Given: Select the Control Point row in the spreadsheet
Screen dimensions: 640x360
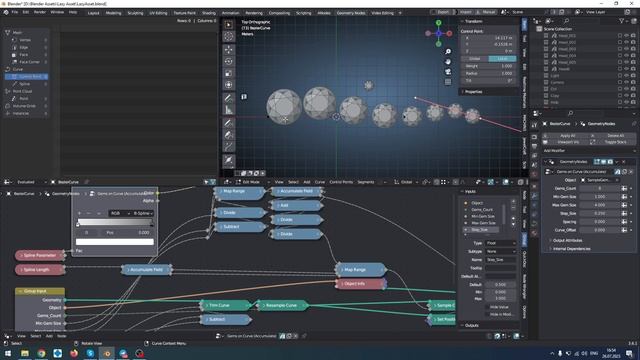Looking at the screenshot, I should [27, 77].
